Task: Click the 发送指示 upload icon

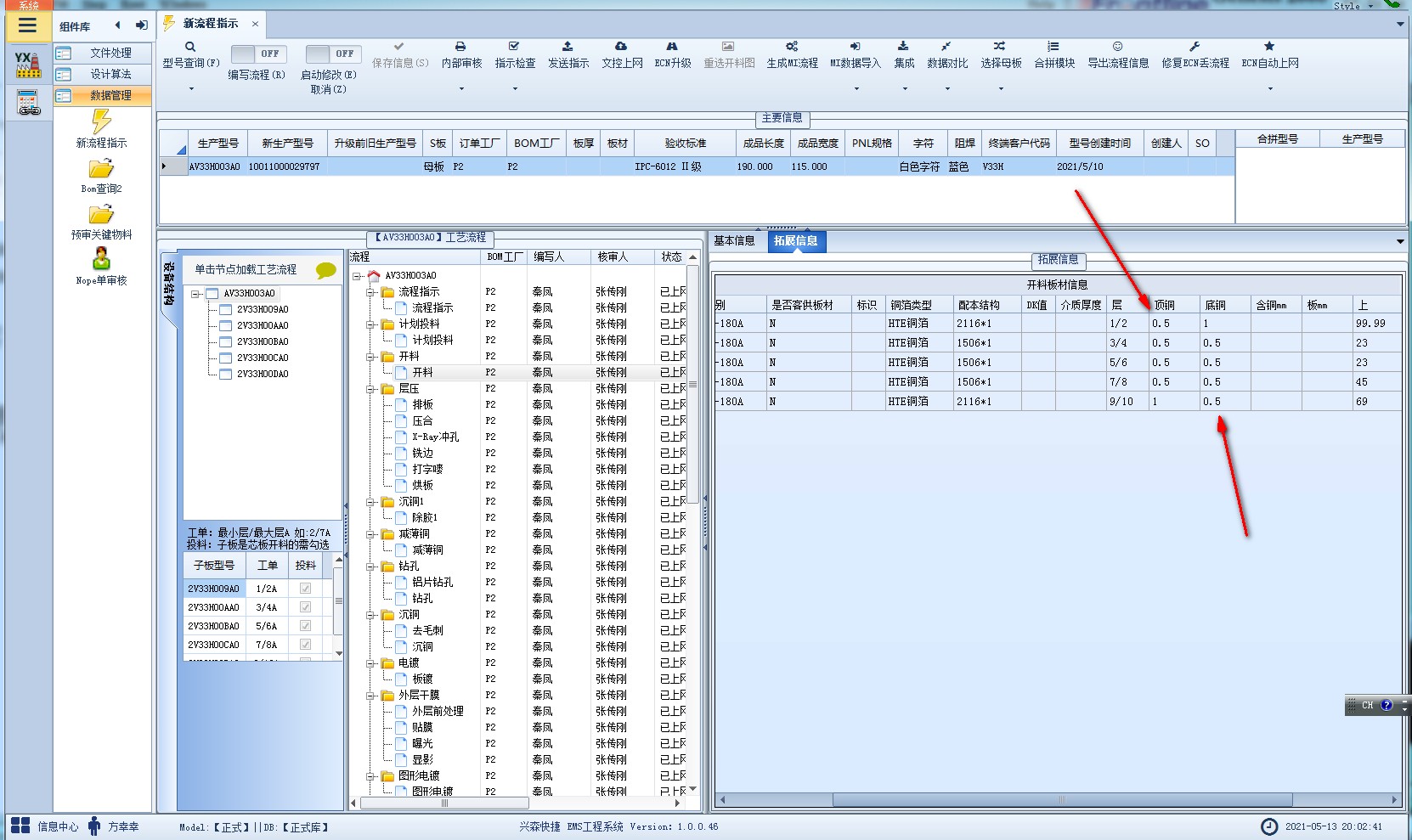Action: pos(568,47)
